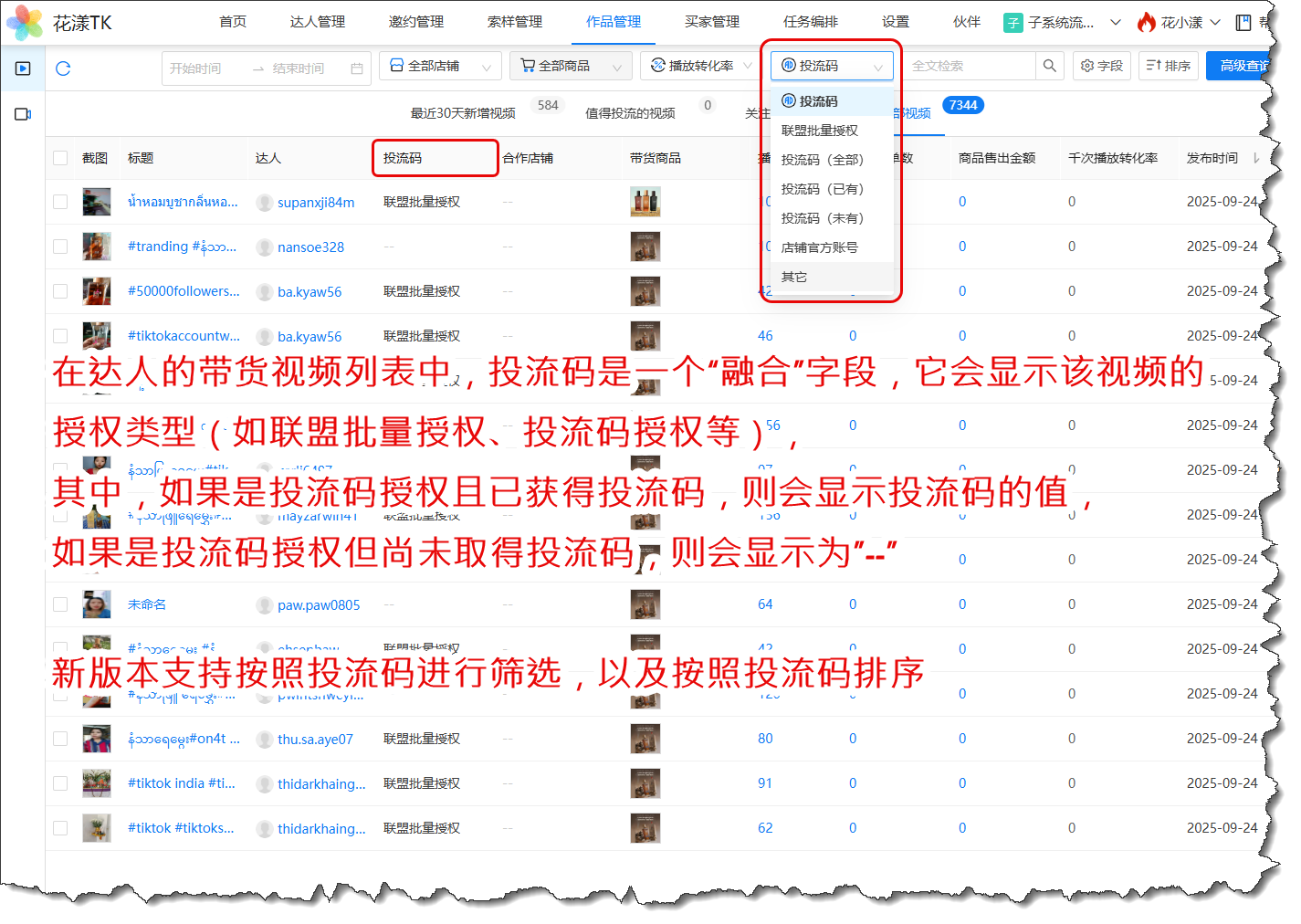Click the refresh icon in toolbar
Screen dimensions: 1301x924
(x=63, y=68)
